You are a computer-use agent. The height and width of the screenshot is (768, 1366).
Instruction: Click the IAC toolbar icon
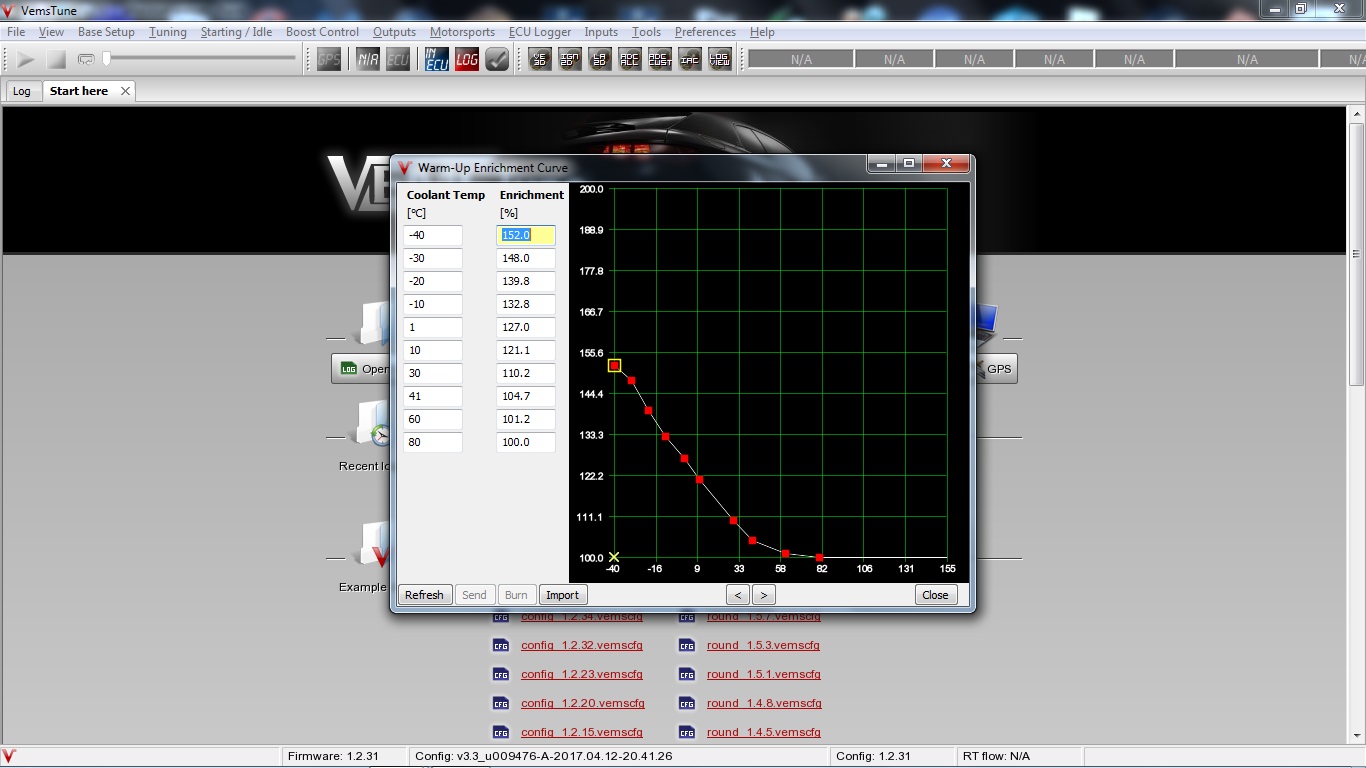[690, 59]
